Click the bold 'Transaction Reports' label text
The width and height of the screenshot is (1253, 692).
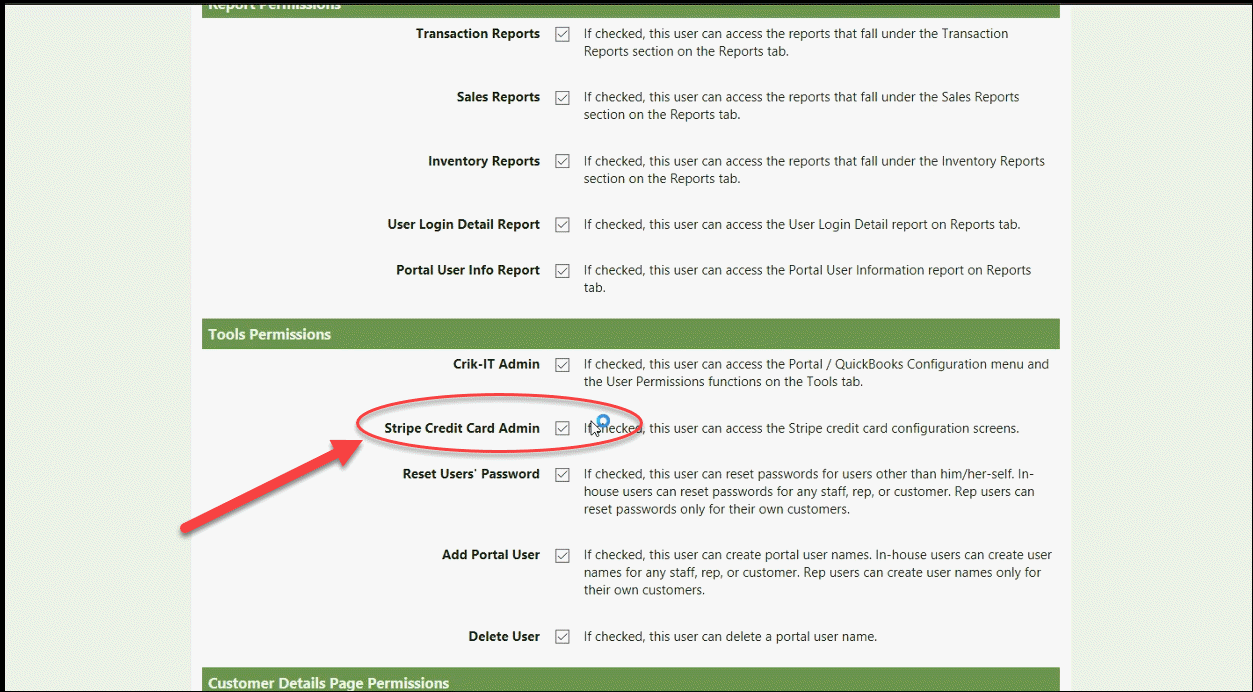(x=477, y=33)
